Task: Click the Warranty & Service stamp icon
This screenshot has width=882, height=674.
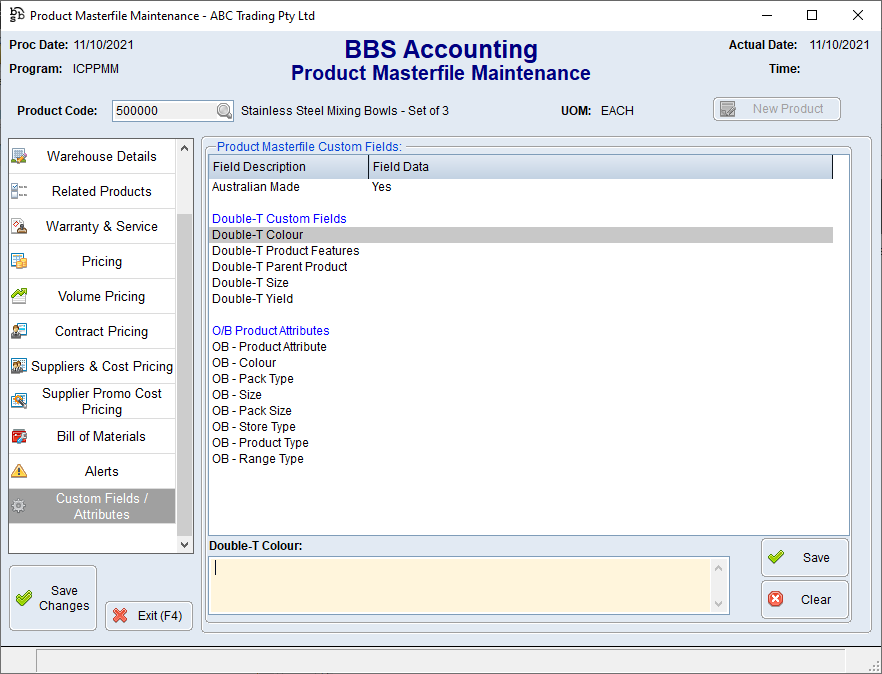Action: point(19,226)
